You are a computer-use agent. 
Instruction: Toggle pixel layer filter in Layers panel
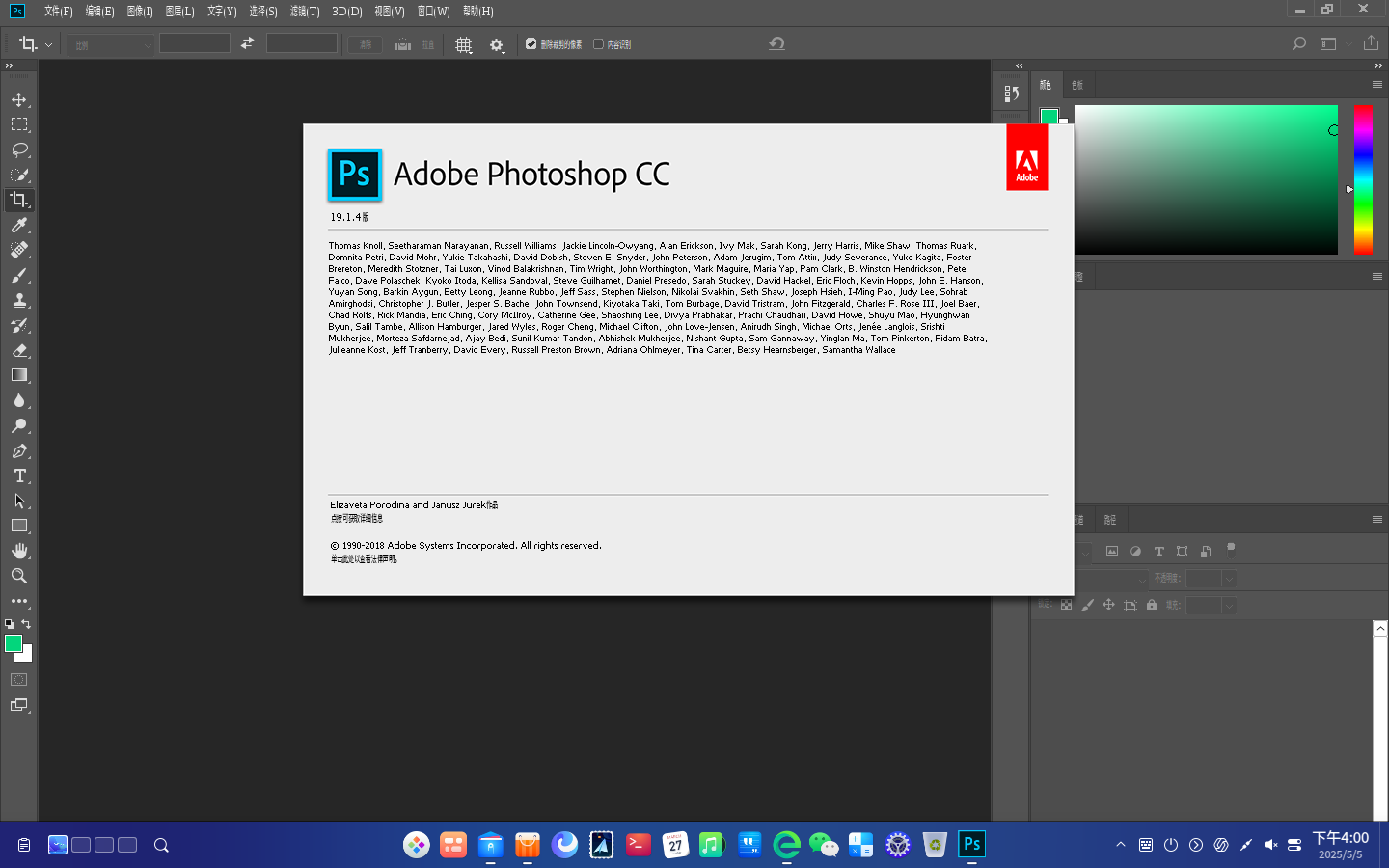(1112, 551)
